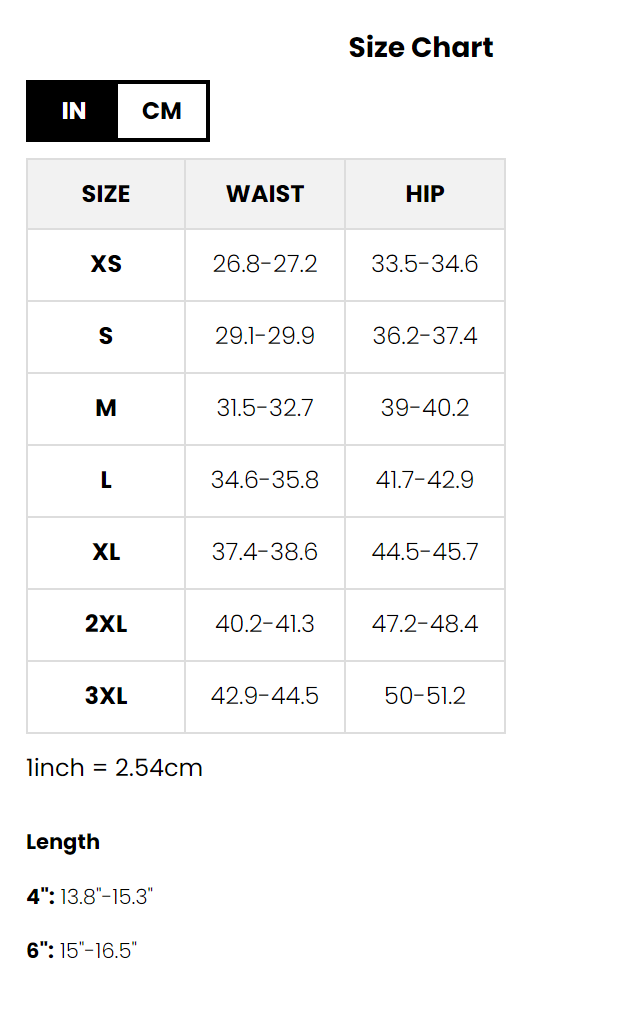Select the S size row label
Viewport: 629px width, 1014px height.
(106, 337)
